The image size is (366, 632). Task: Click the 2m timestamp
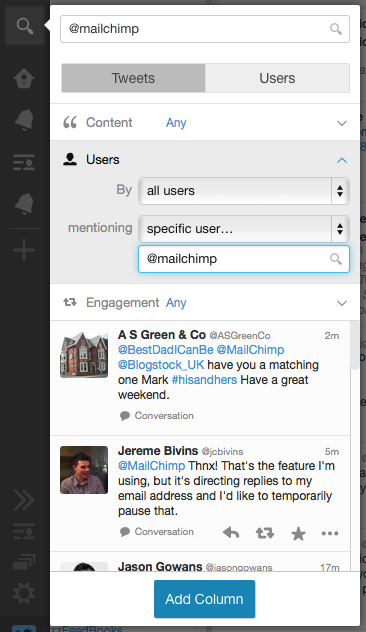[x=332, y=335]
